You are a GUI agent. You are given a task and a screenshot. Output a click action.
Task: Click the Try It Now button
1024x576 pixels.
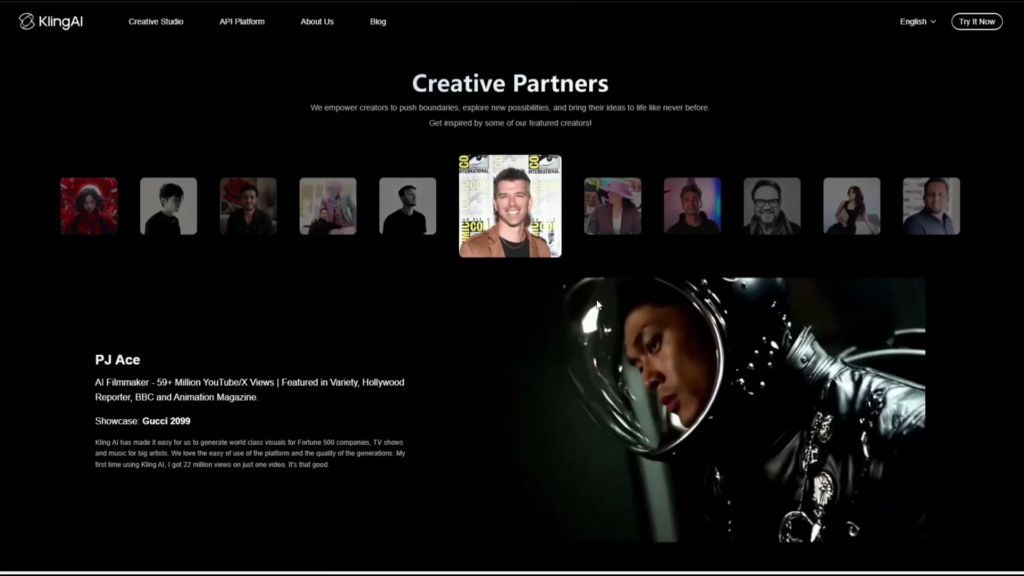point(976,22)
